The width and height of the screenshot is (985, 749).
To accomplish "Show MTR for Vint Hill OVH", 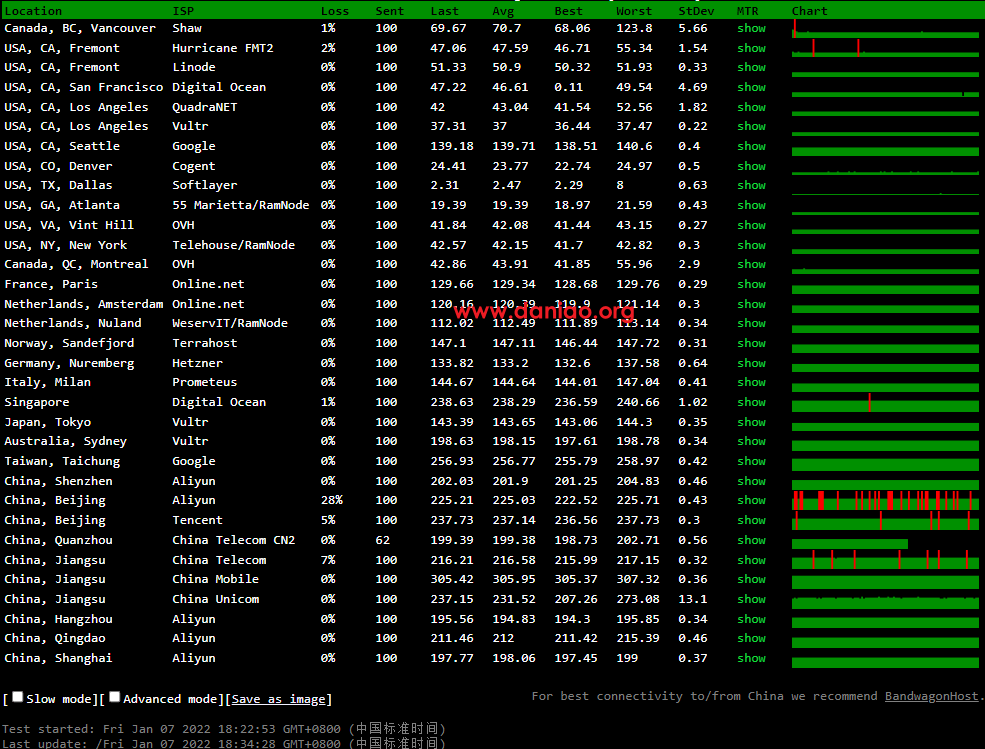I will point(751,226).
